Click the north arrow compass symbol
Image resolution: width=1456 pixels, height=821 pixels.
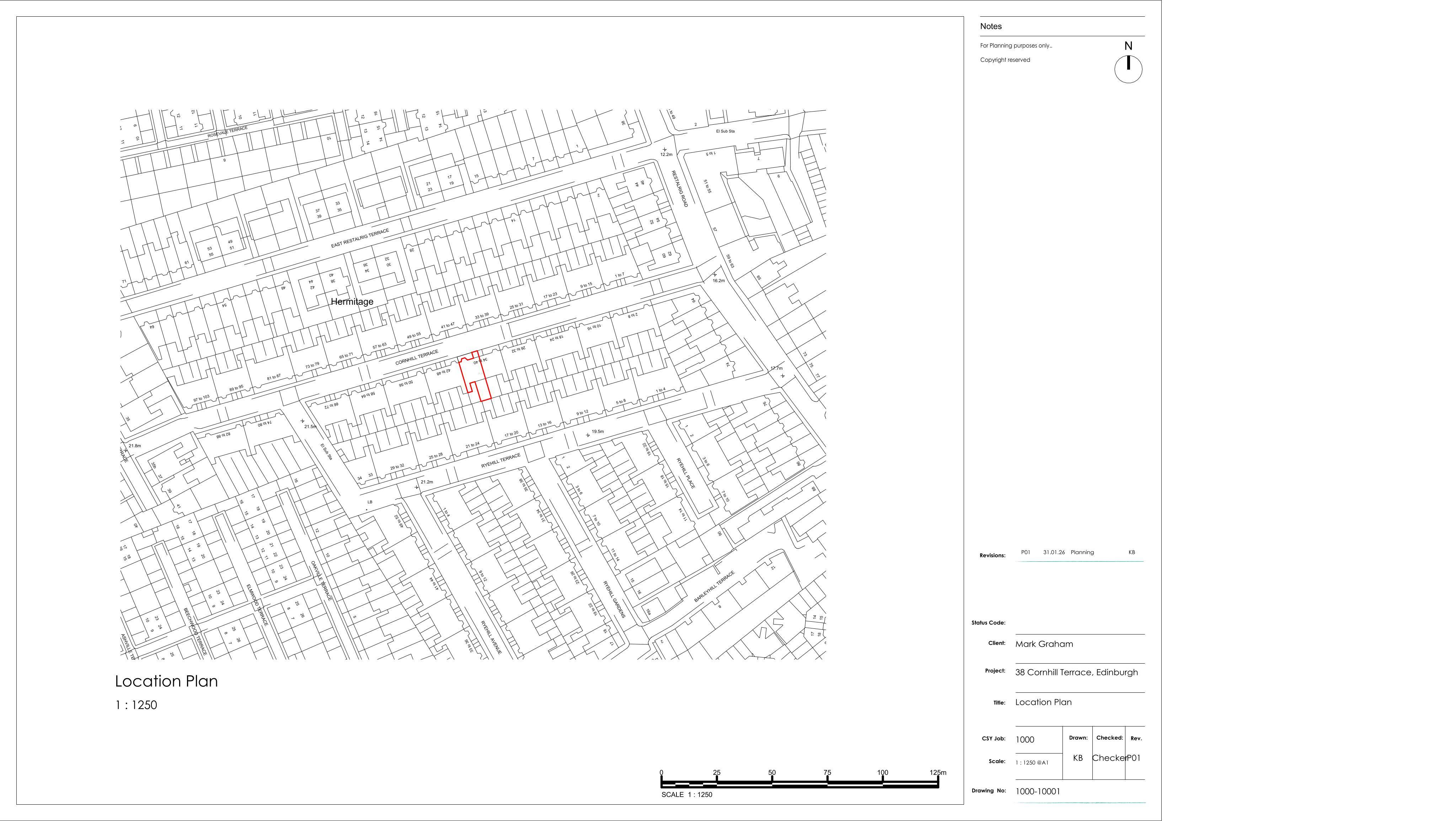click(x=1128, y=70)
